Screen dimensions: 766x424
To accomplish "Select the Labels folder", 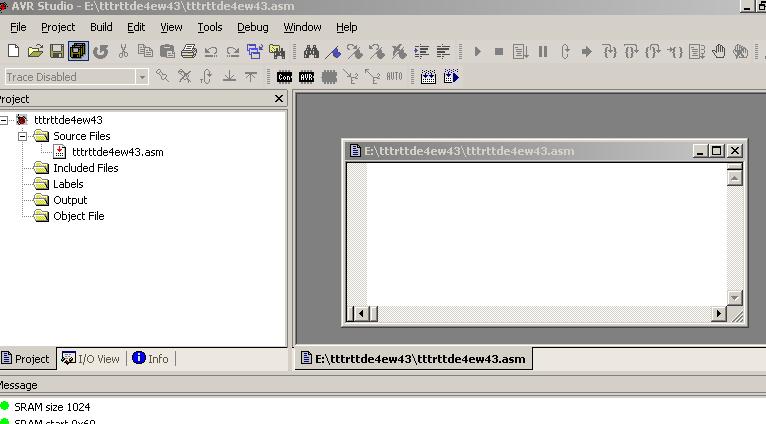I will [68, 184].
